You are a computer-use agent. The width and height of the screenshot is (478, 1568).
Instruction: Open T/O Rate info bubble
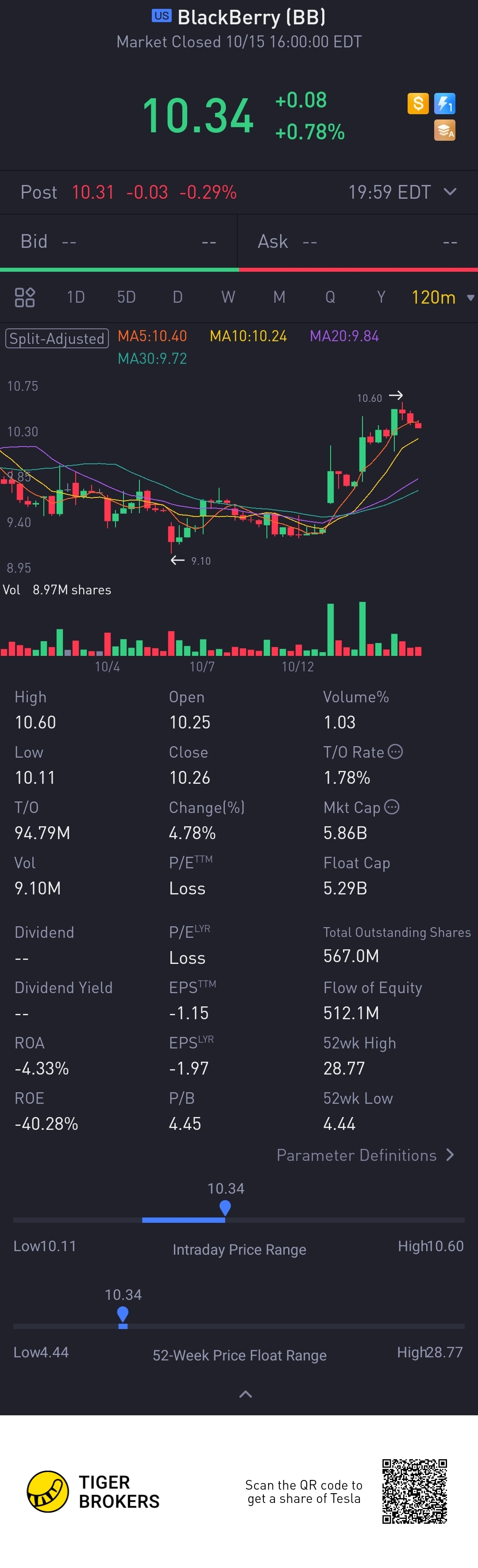[395, 752]
